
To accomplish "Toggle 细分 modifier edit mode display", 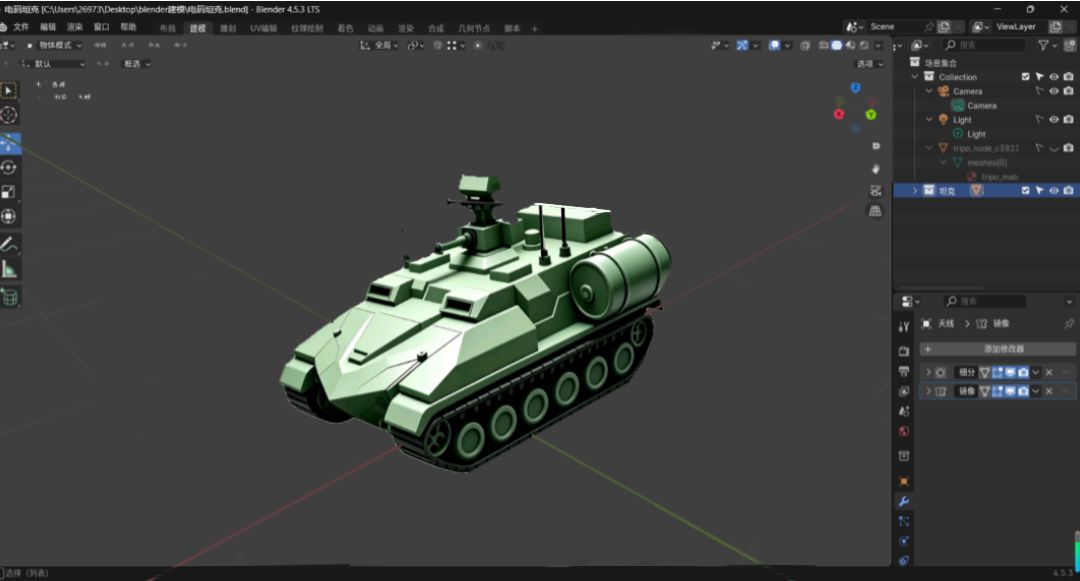I will coord(997,372).
